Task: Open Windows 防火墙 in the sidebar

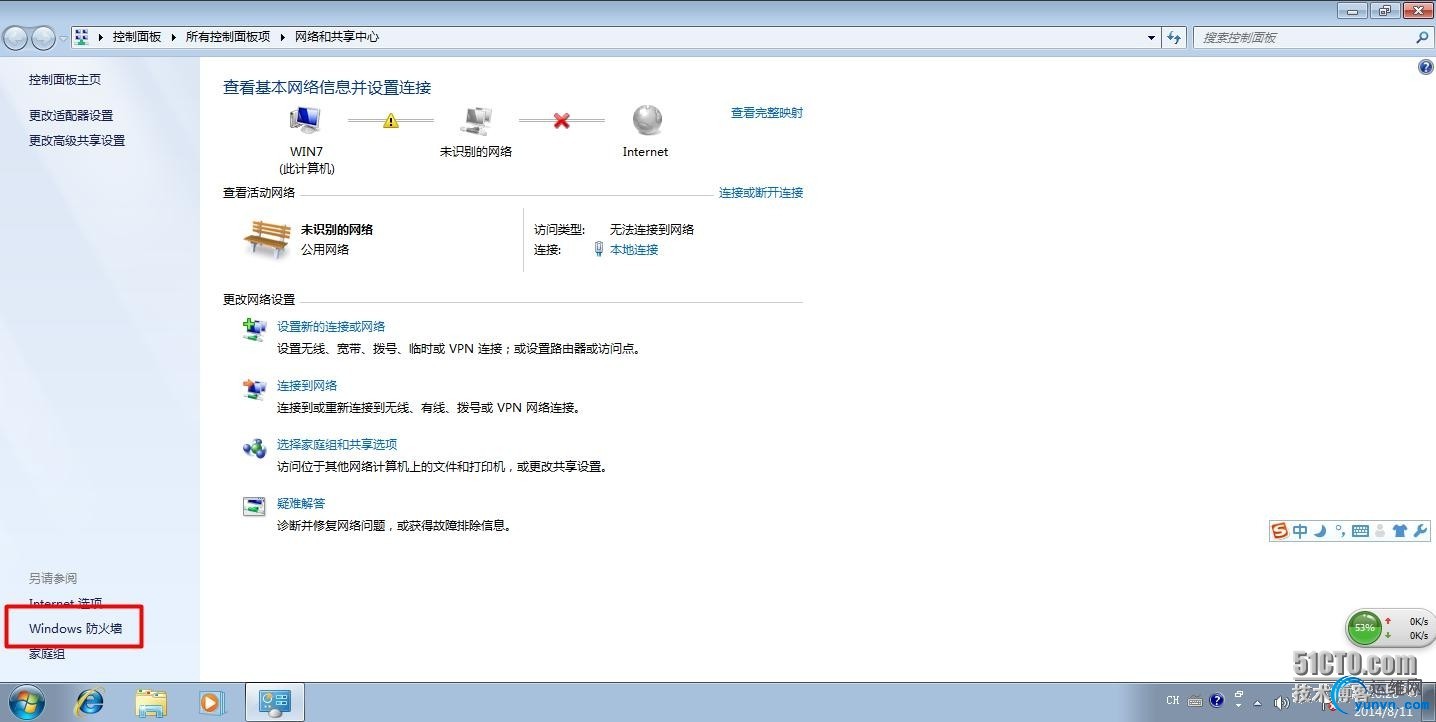Action: coord(76,629)
